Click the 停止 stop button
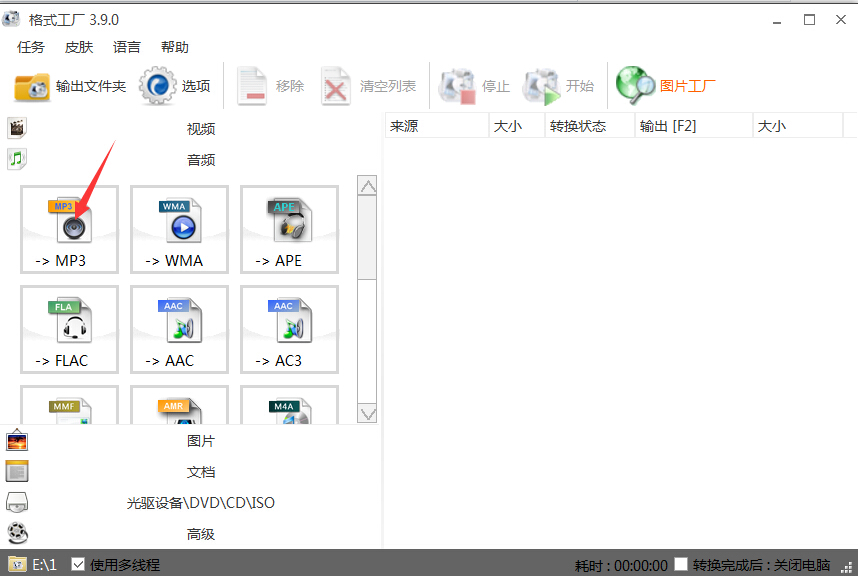This screenshot has width=858, height=576. coord(474,86)
